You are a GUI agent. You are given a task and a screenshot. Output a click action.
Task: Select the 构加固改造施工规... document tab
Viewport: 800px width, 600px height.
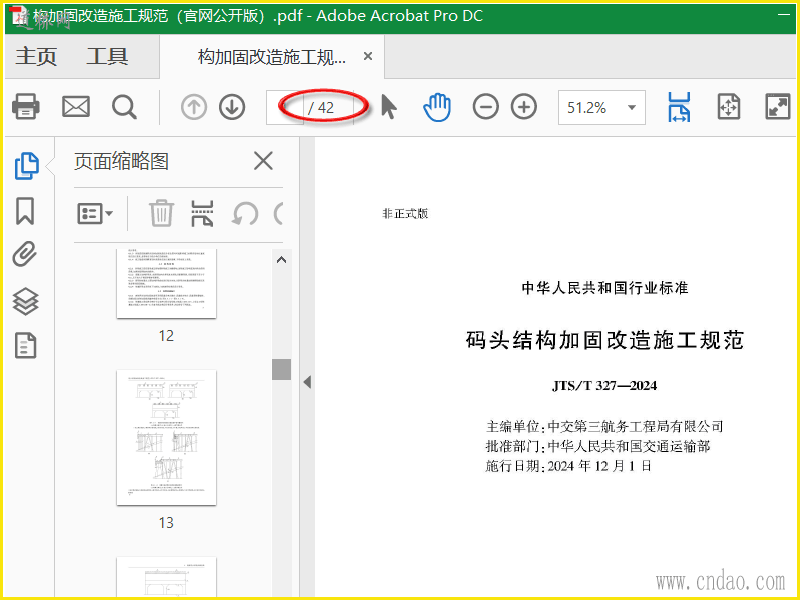pos(271,57)
